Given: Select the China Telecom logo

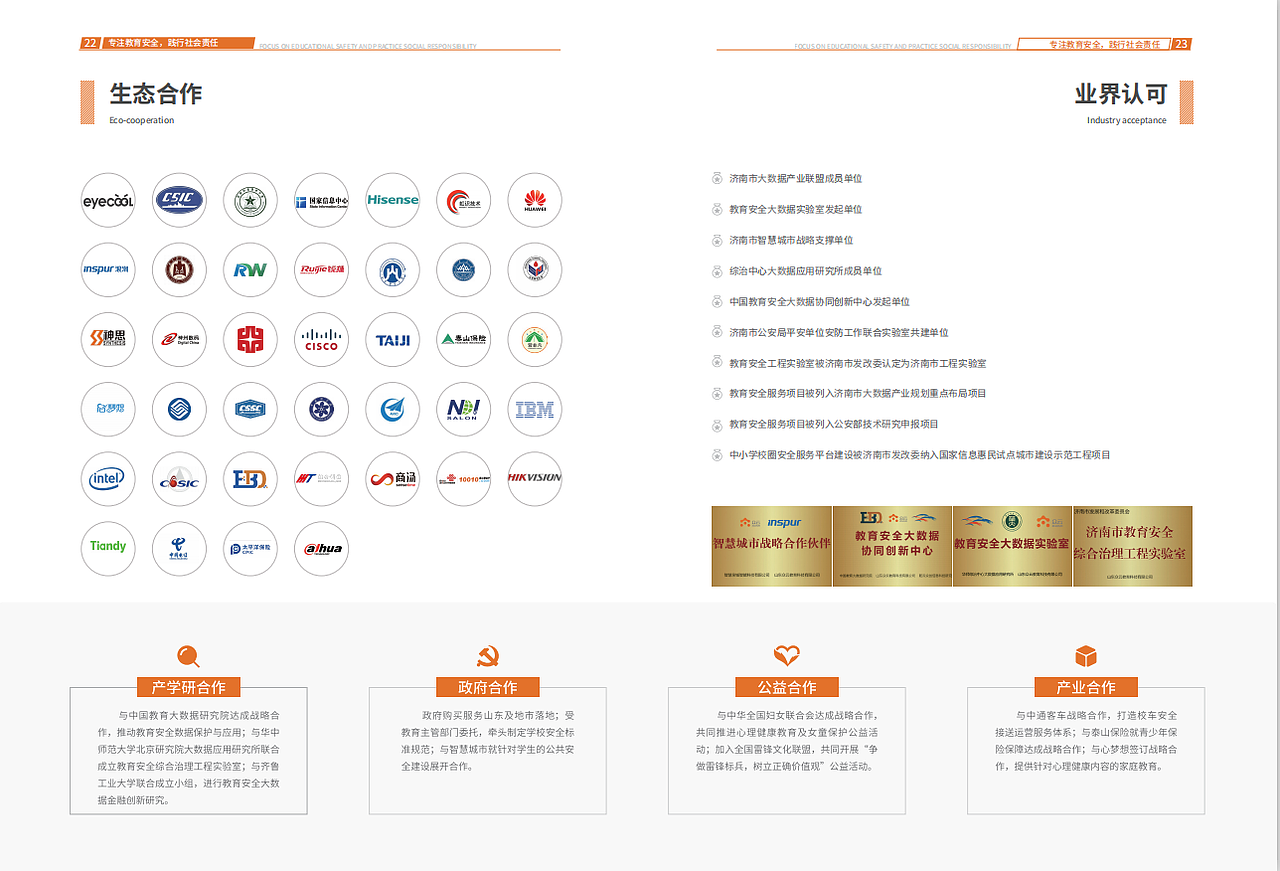Looking at the screenshot, I should pos(179,548).
